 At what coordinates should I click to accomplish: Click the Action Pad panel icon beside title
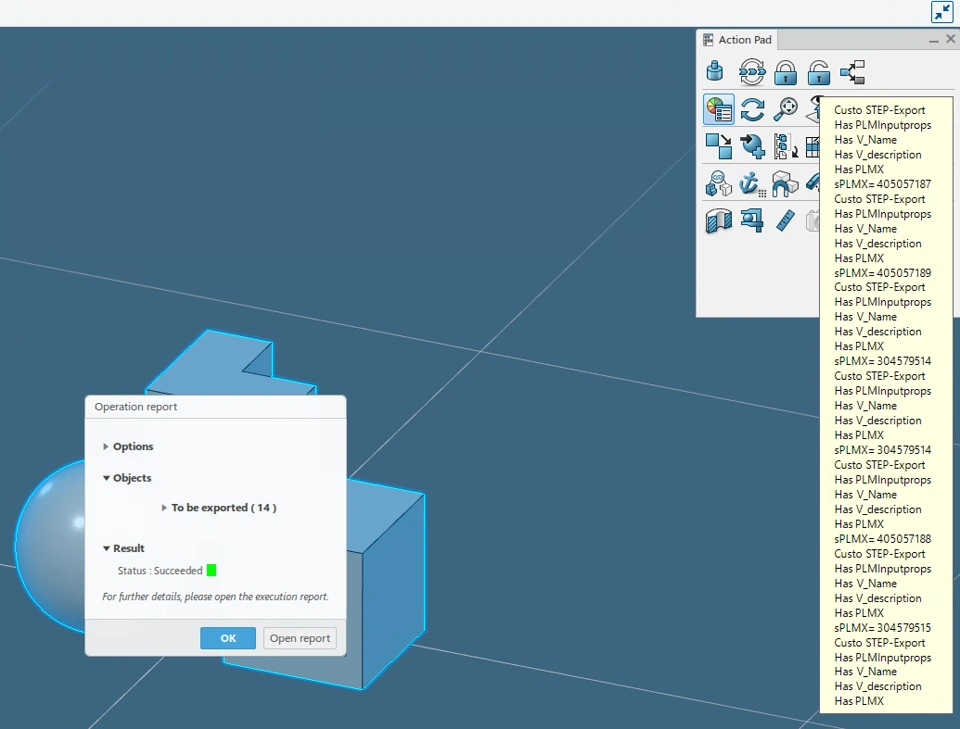pyautogui.click(x=708, y=40)
